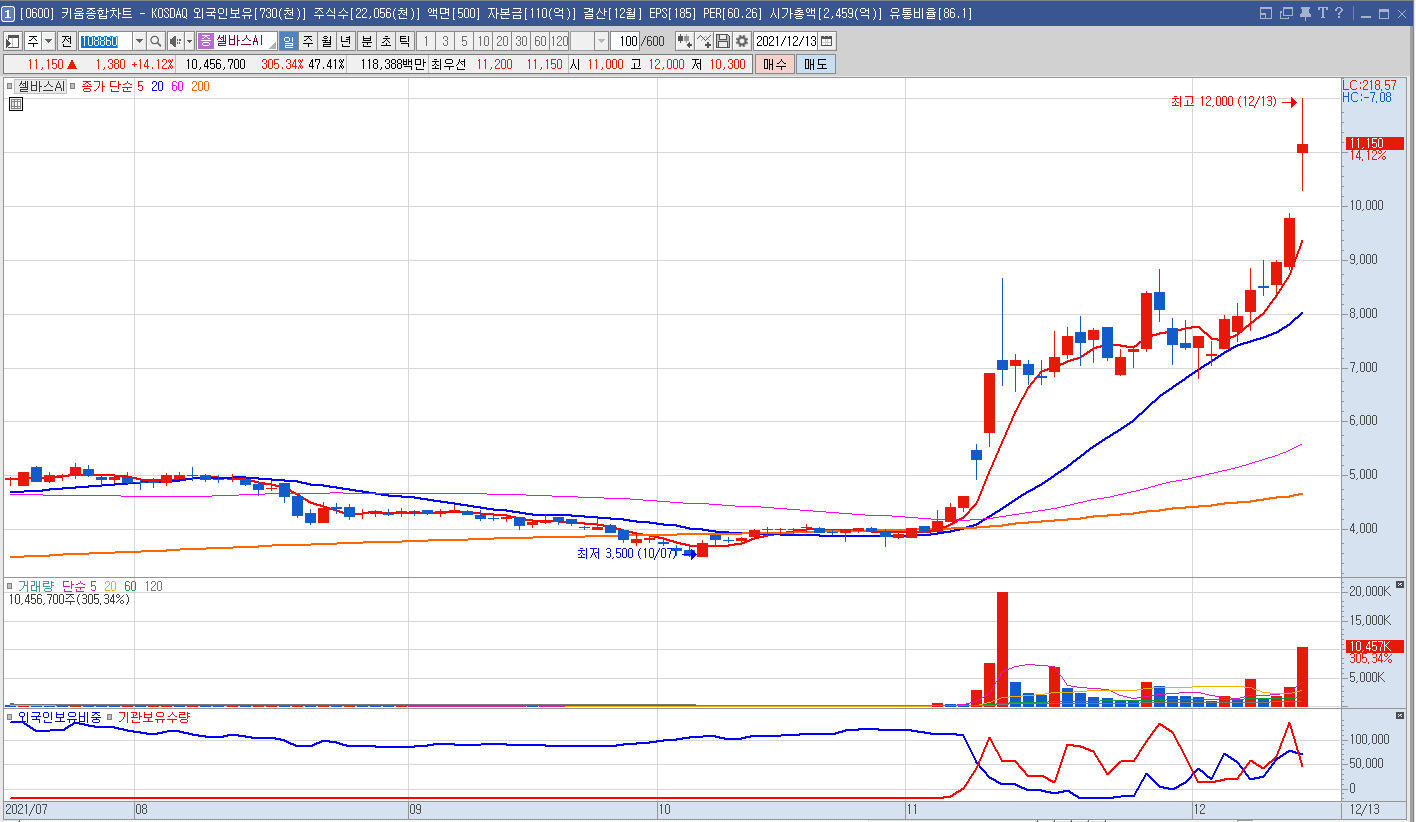Screen dimensions: 1416x822
Task: Close the foreign holdings pane with its X
Action: (x=1399, y=716)
